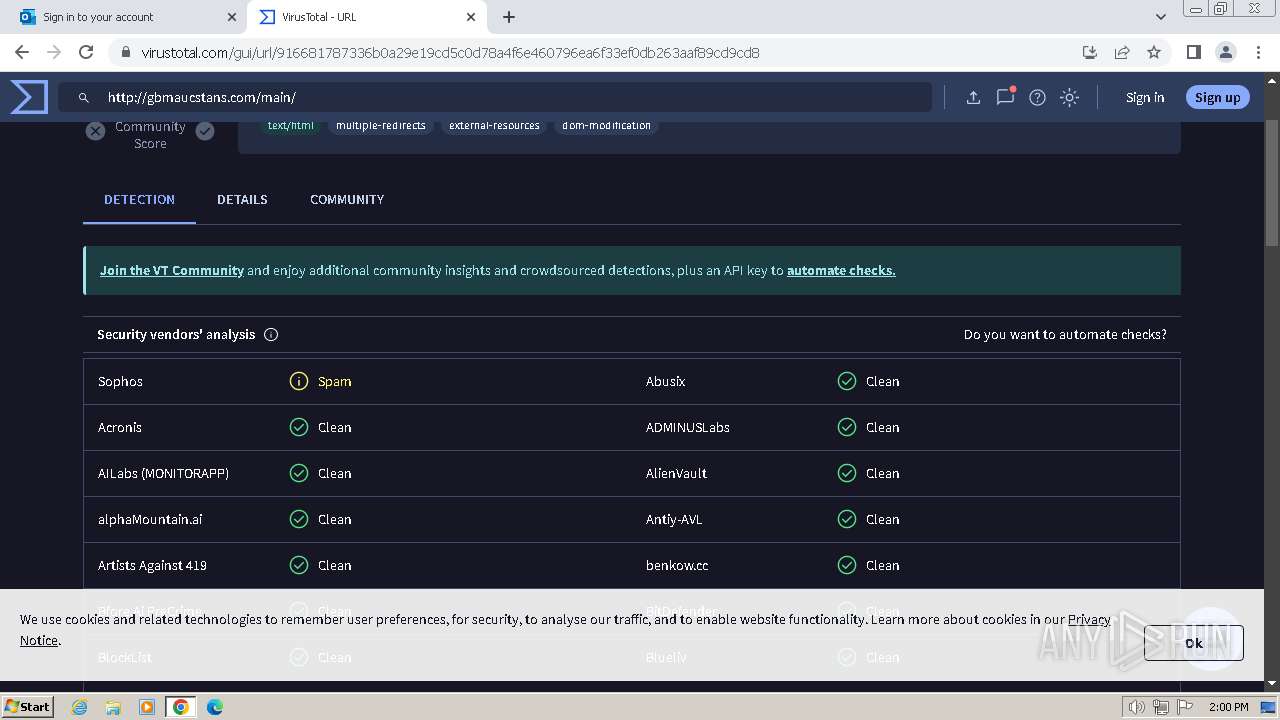This screenshot has width=1280, height=720.
Task: Click the external-resources tag
Action: point(494,126)
